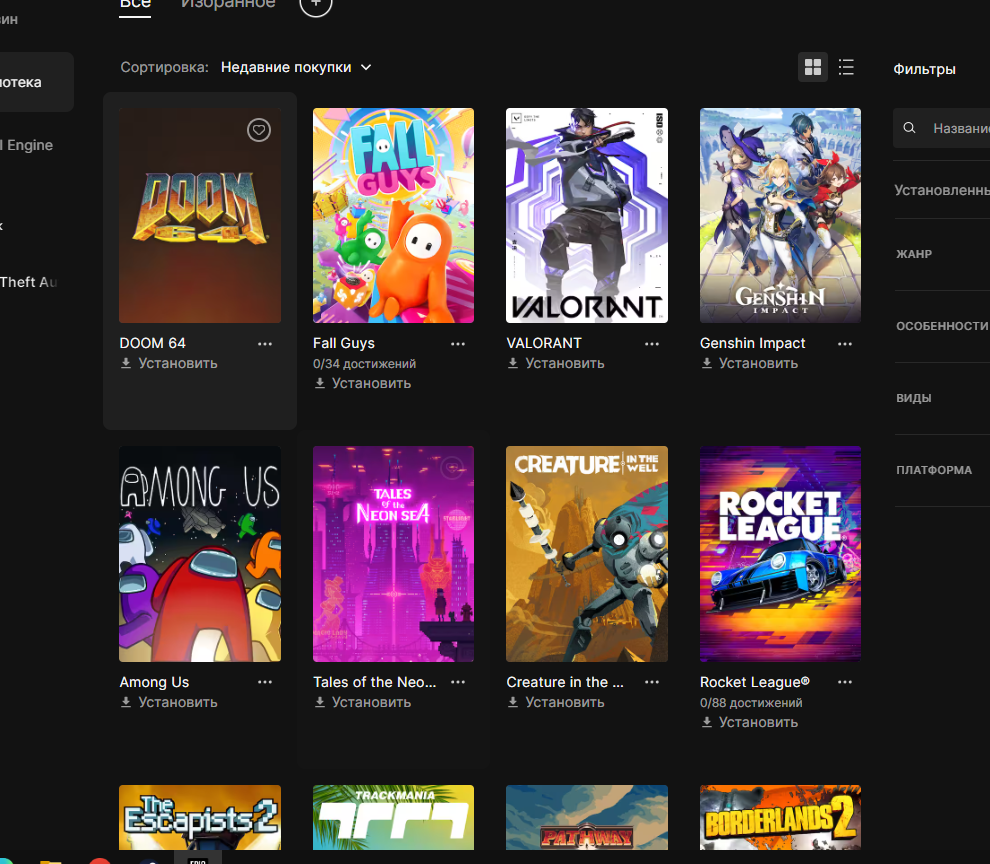
Task: Click the download icon under VALORANT
Action: [513, 363]
